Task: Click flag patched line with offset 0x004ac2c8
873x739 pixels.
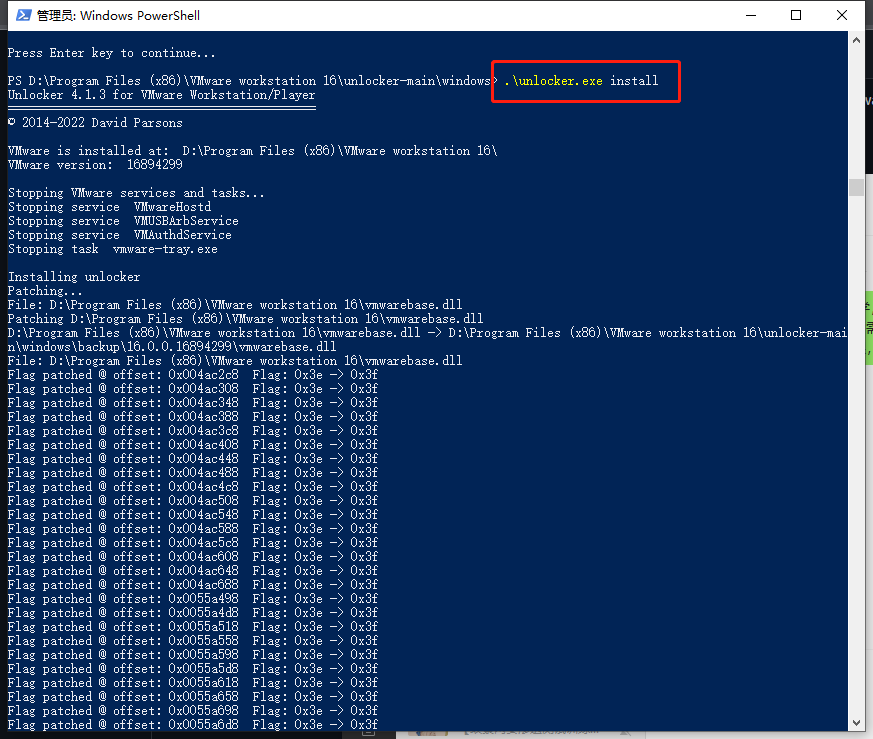Action: (x=193, y=375)
